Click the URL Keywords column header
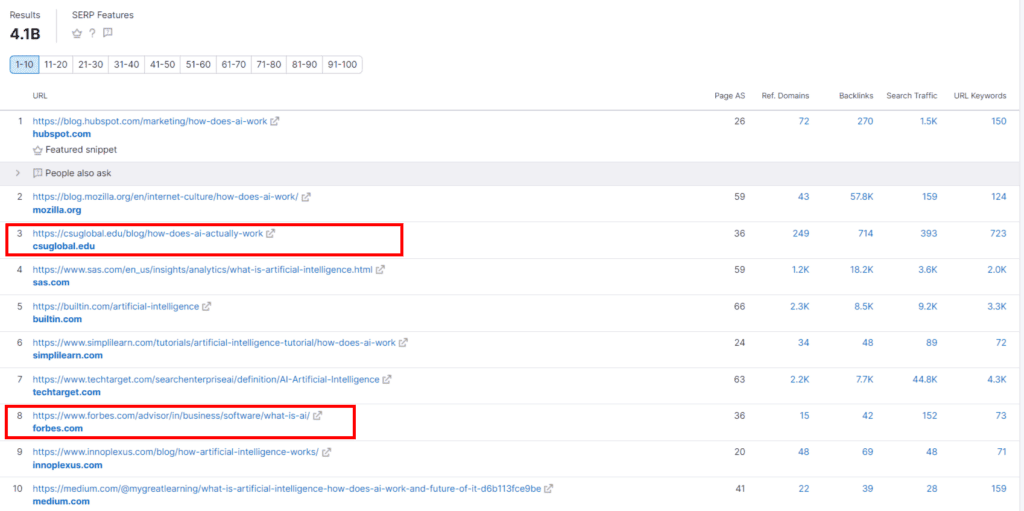The image size is (1024, 511). pos(980,96)
